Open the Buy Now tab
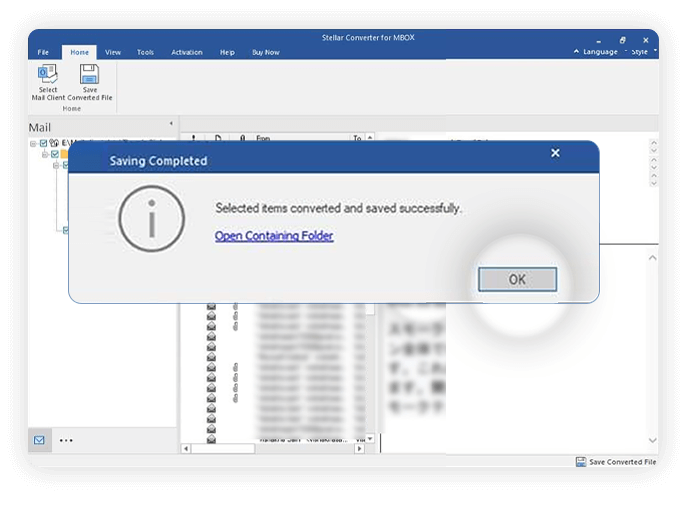Viewport: 699px width, 518px height. pyautogui.click(x=266, y=52)
